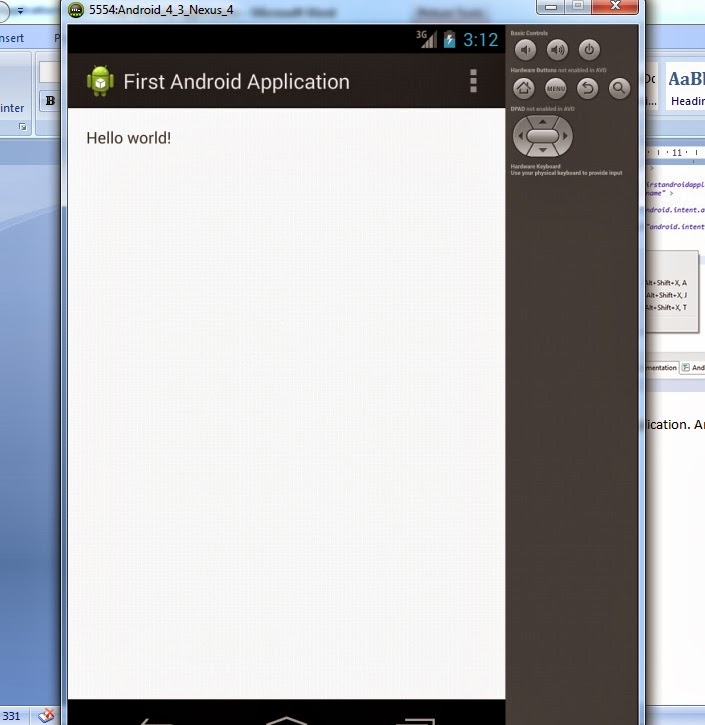Image resolution: width=705 pixels, height=725 pixels.
Task: Tap the emulator Search hardware button
Action: [619, 88]
